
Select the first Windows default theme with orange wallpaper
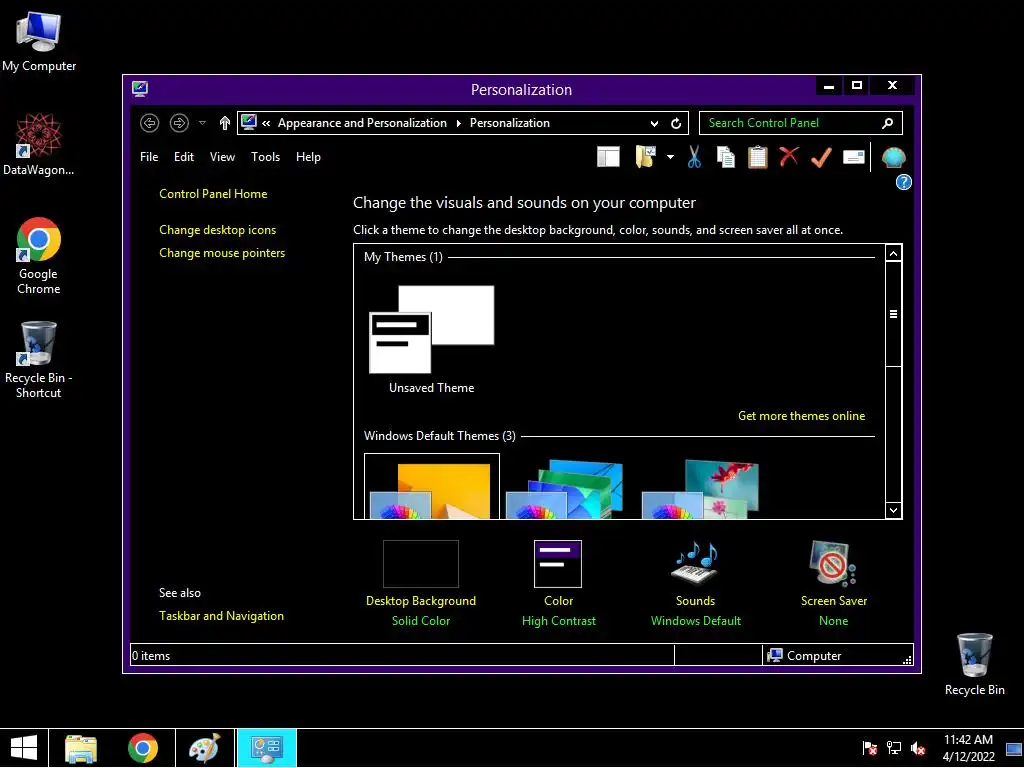point(432,487)
